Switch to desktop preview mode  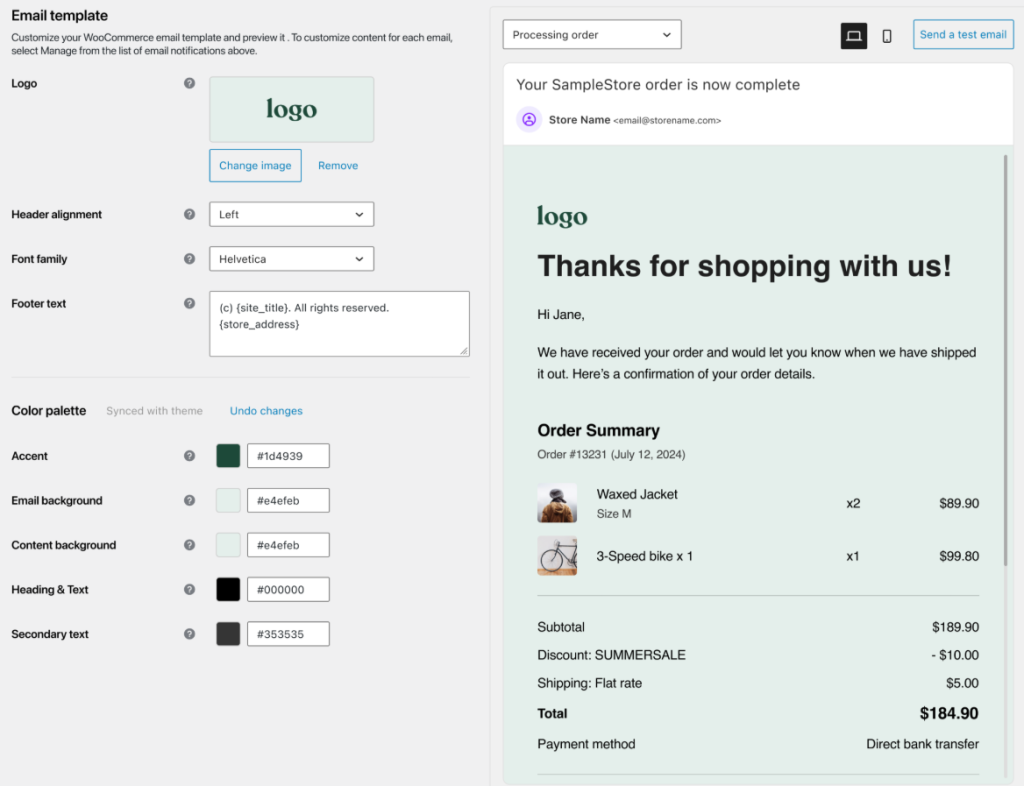click(853, 34)
